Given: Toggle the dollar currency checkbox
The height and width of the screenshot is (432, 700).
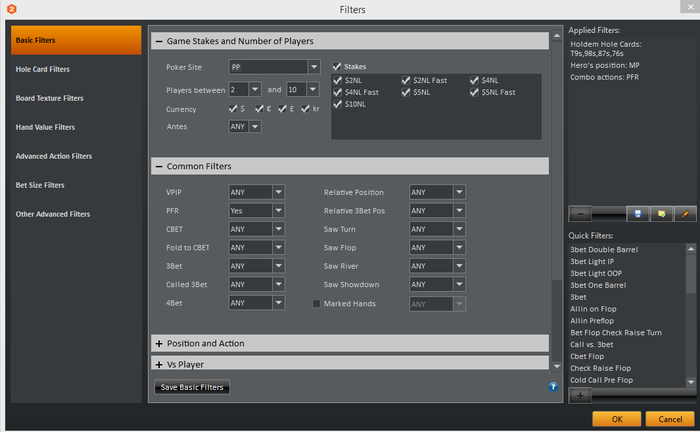Looking at the screenshot, I should (x=233, y=109).
